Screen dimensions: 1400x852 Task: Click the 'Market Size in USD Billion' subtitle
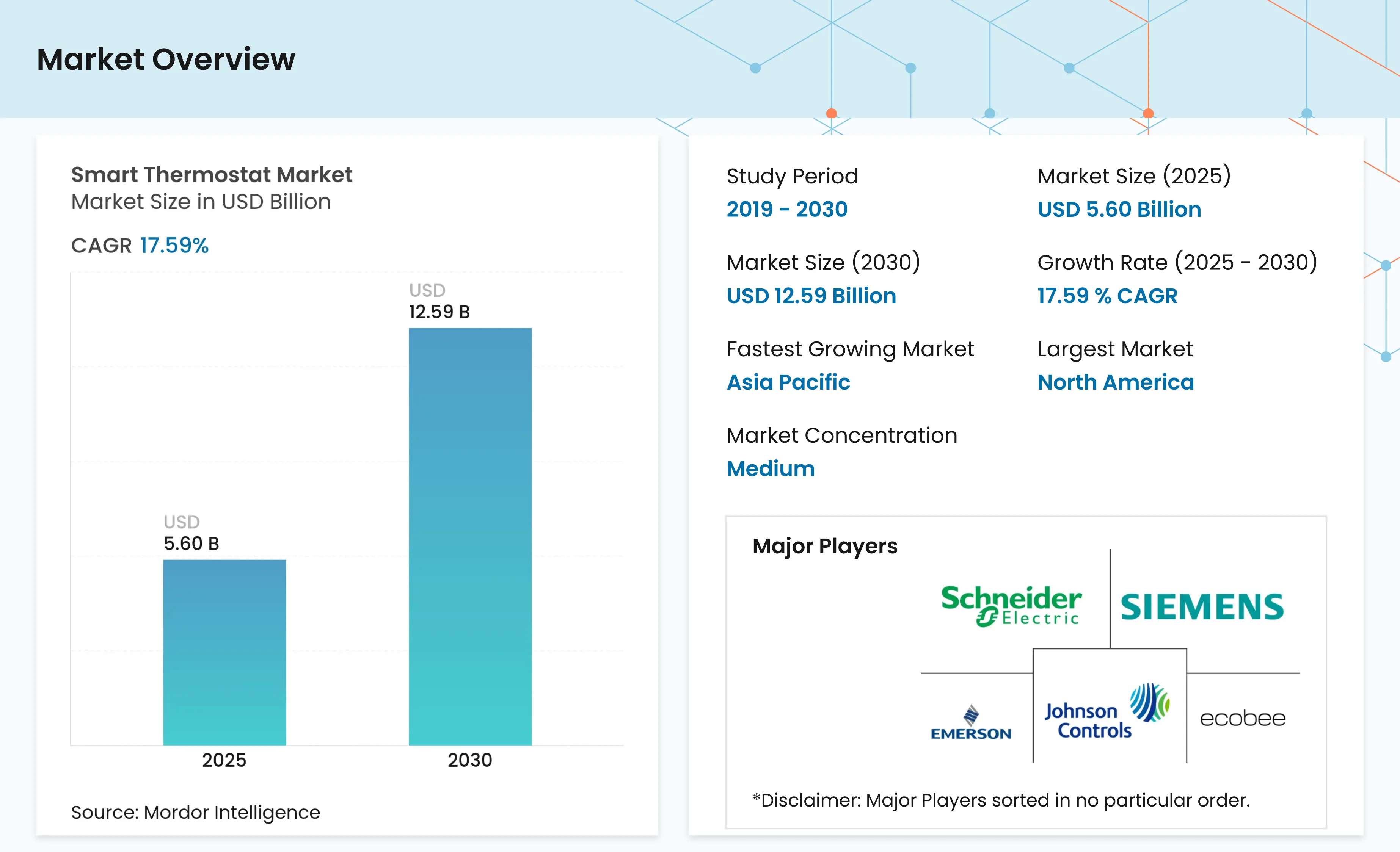201,202
